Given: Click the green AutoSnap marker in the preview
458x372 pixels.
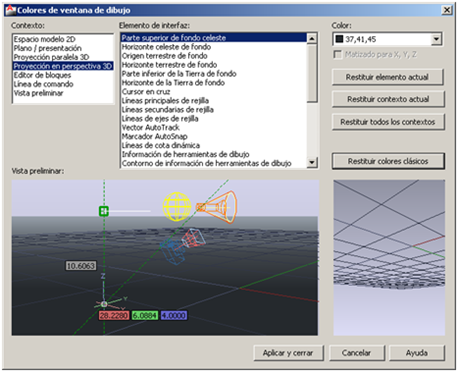Looking at the screenshot, I should [104, 211].
